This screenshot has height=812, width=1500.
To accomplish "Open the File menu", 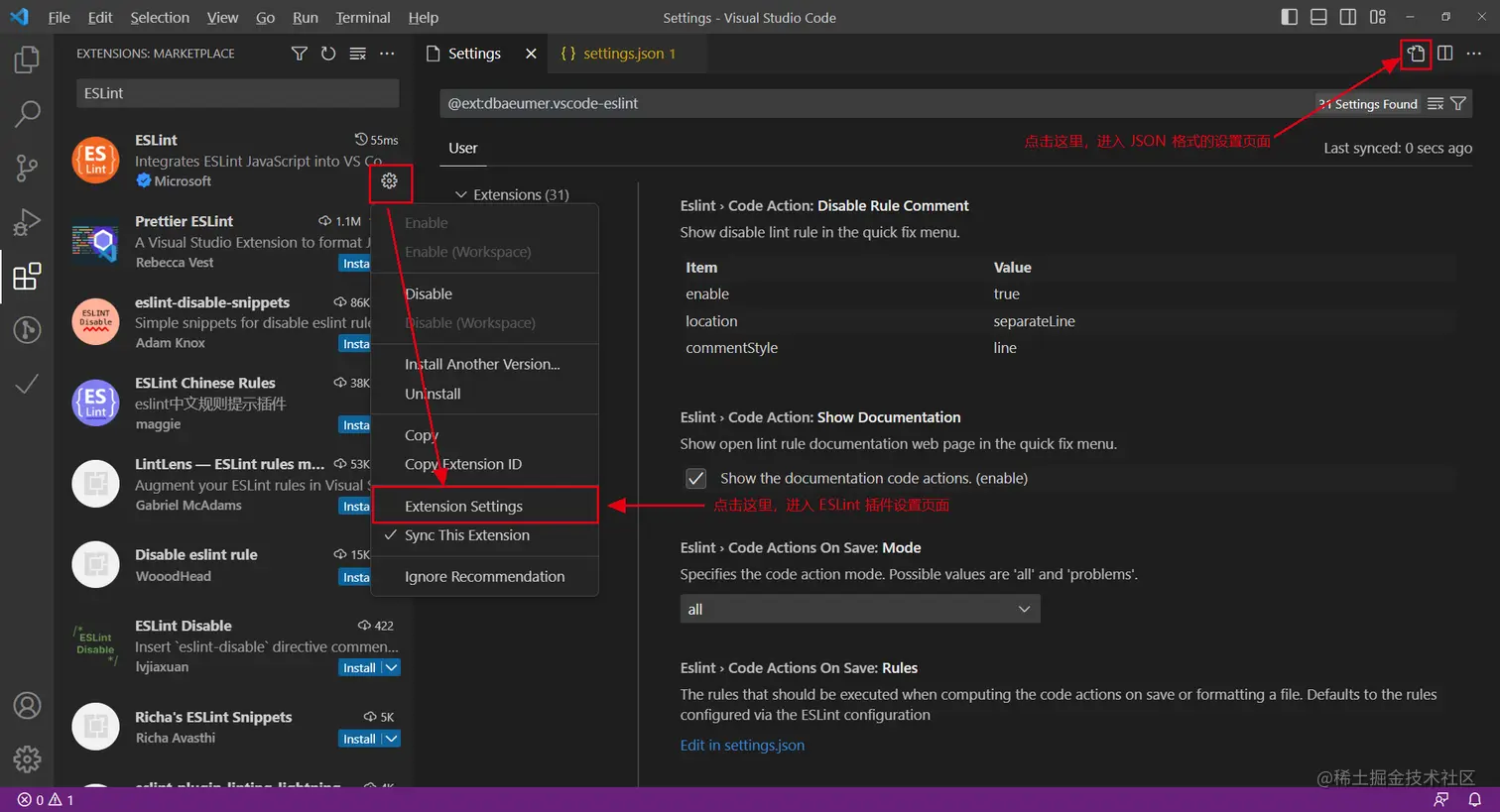I will pyautogui.click(x=60, y=17).
